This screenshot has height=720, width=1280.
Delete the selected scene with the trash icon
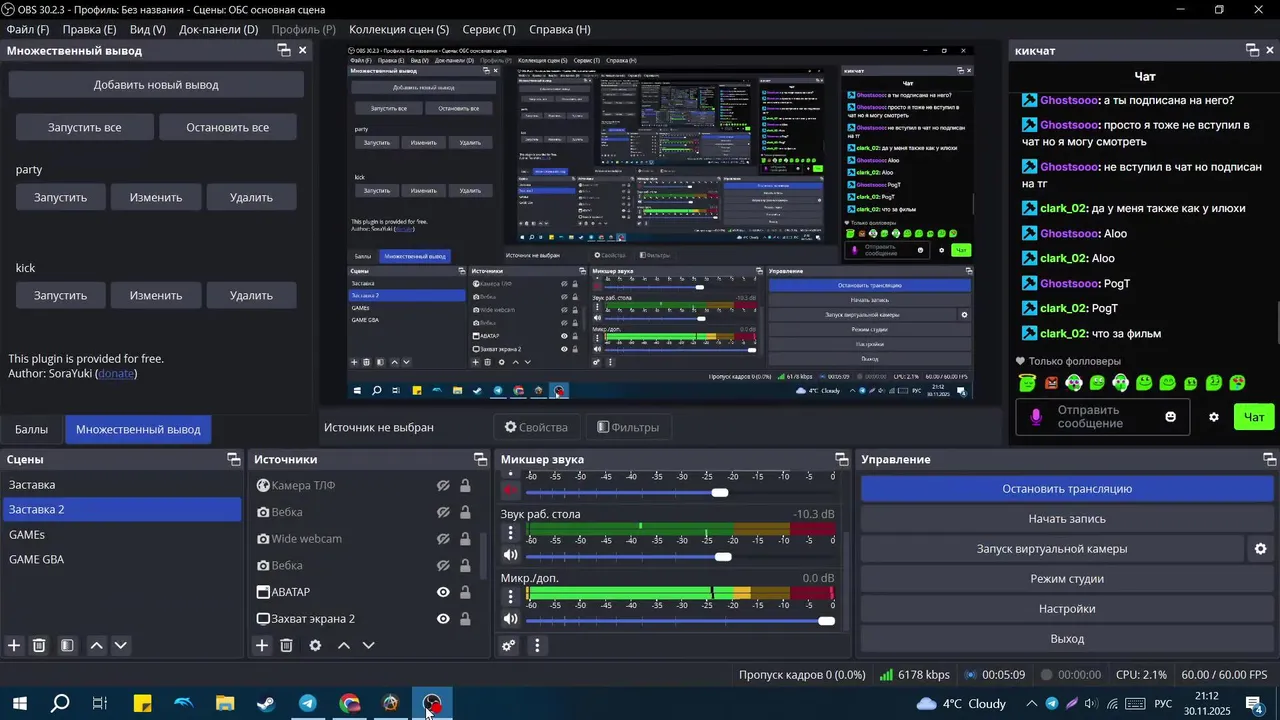[x=39, y=646]
